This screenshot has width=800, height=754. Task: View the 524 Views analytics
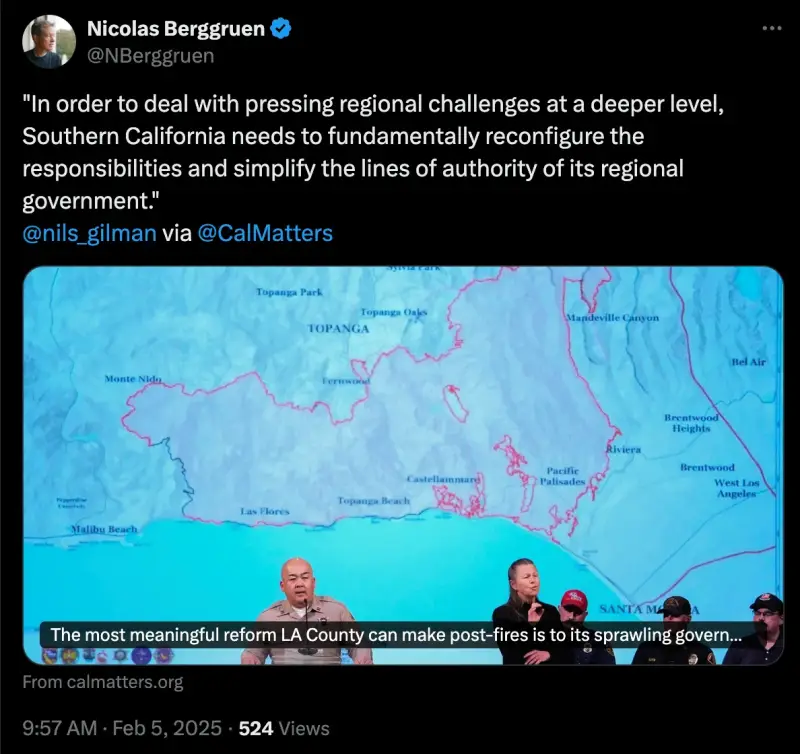284,728
